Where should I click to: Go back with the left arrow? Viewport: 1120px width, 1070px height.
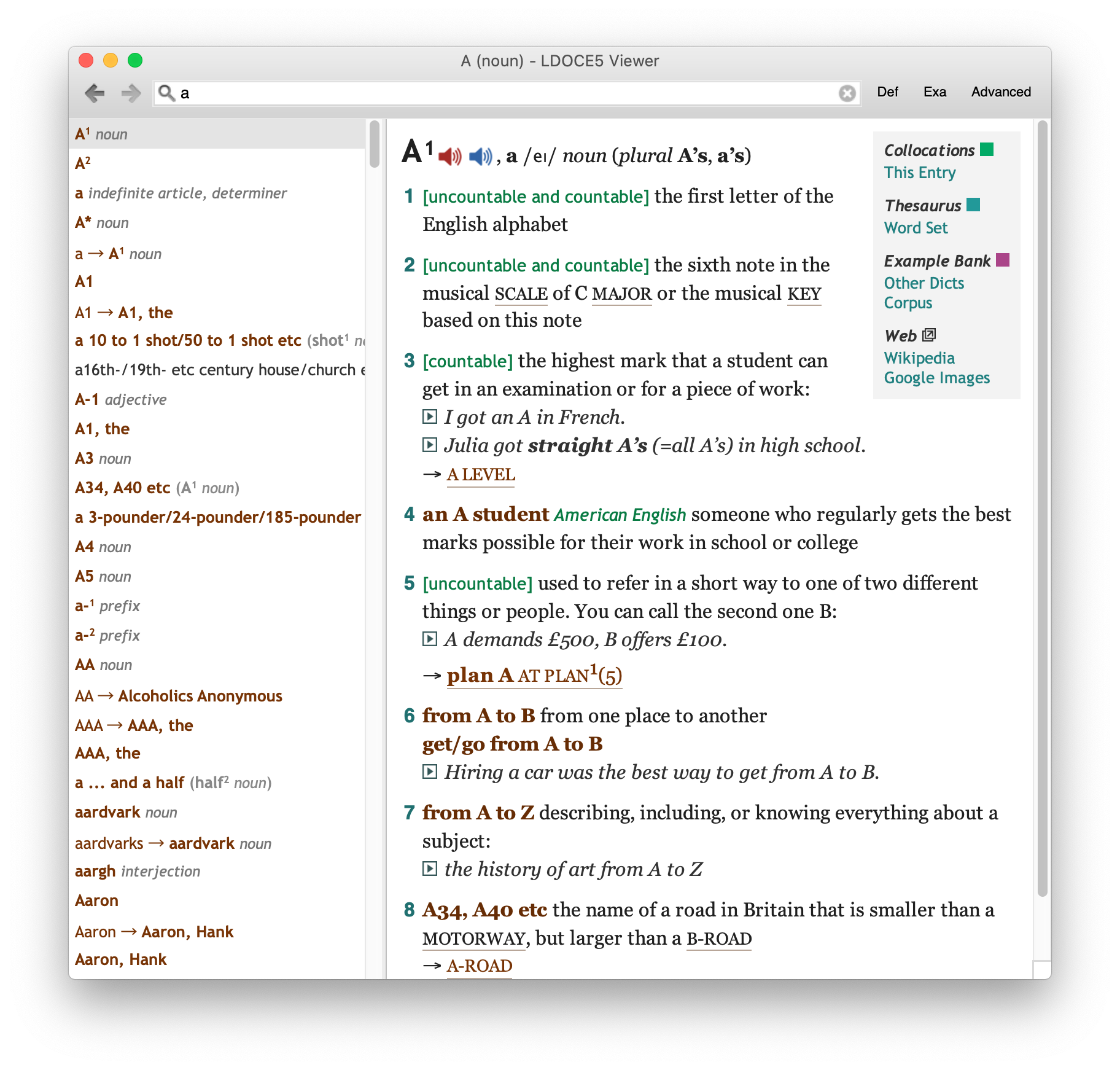click(x=95, y=93)
